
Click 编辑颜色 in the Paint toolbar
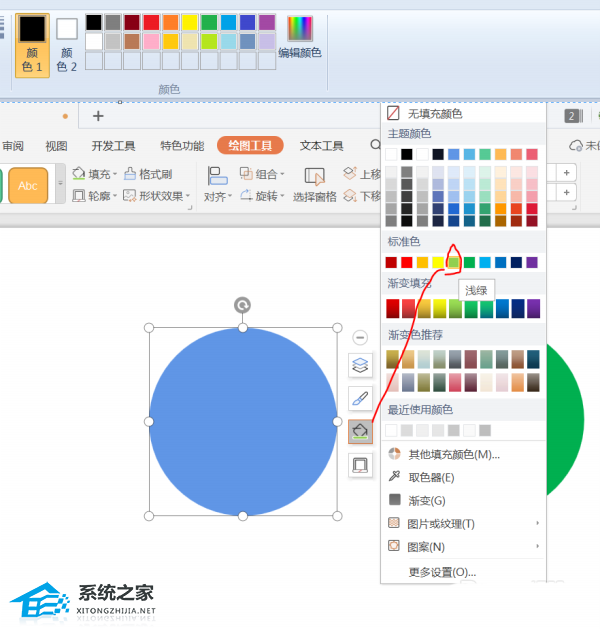pyautogui.click(x=300, y=40)
